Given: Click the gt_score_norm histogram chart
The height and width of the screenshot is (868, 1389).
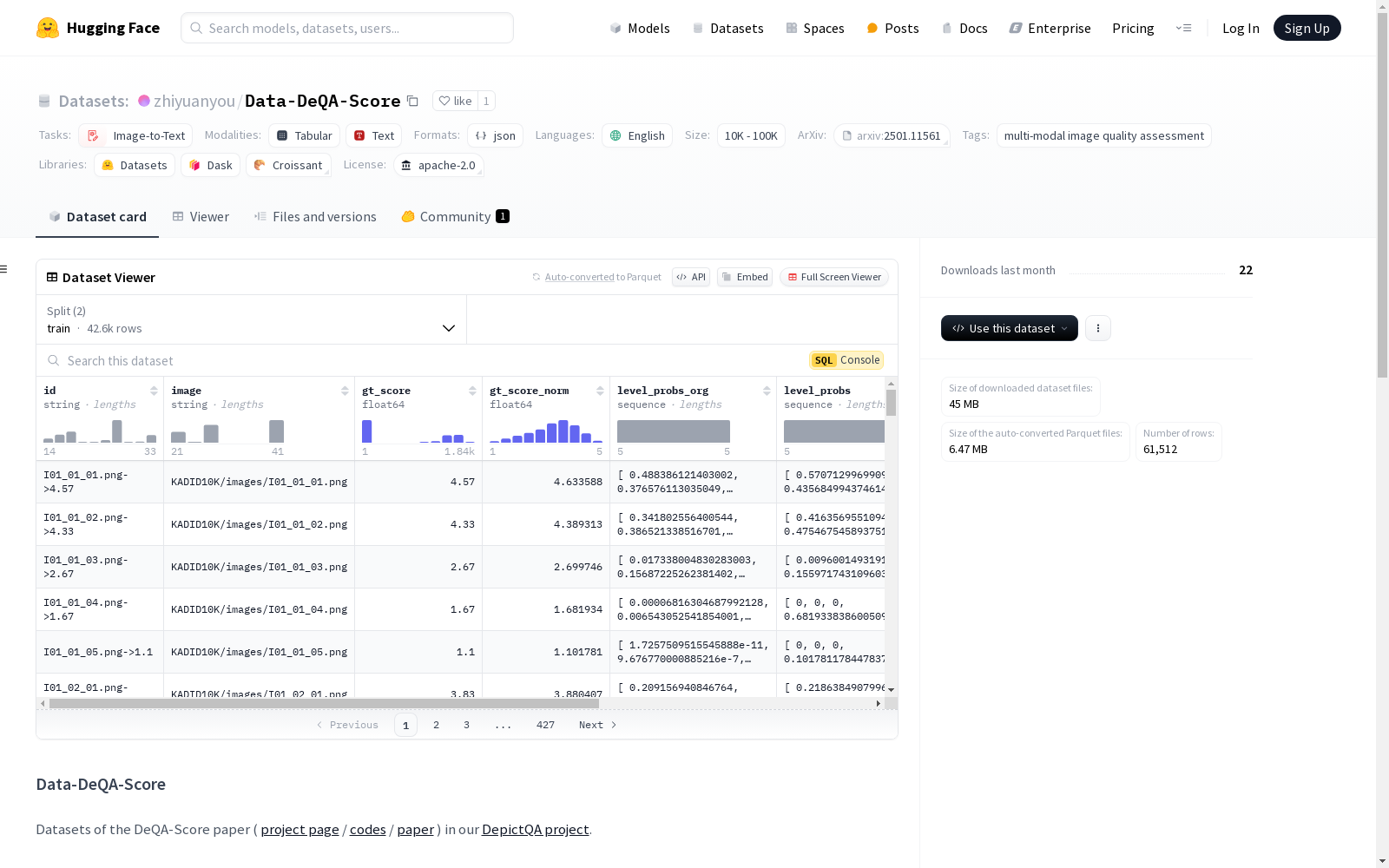Looking at the screenshot, I should (546, 431).
